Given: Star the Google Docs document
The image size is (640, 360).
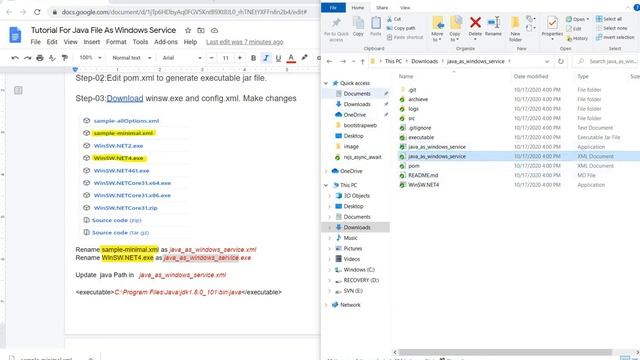Looking at the screenshot, I should [188, 31].
